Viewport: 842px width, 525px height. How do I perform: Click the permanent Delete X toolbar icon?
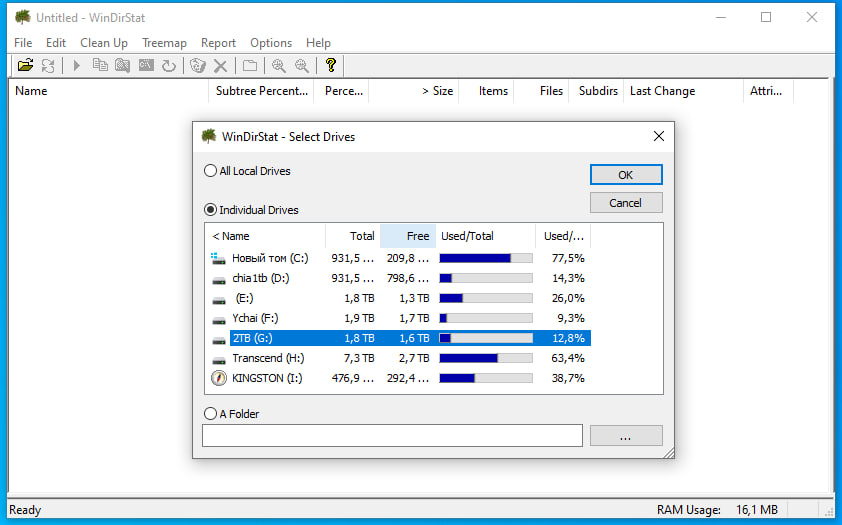point(220,65)
